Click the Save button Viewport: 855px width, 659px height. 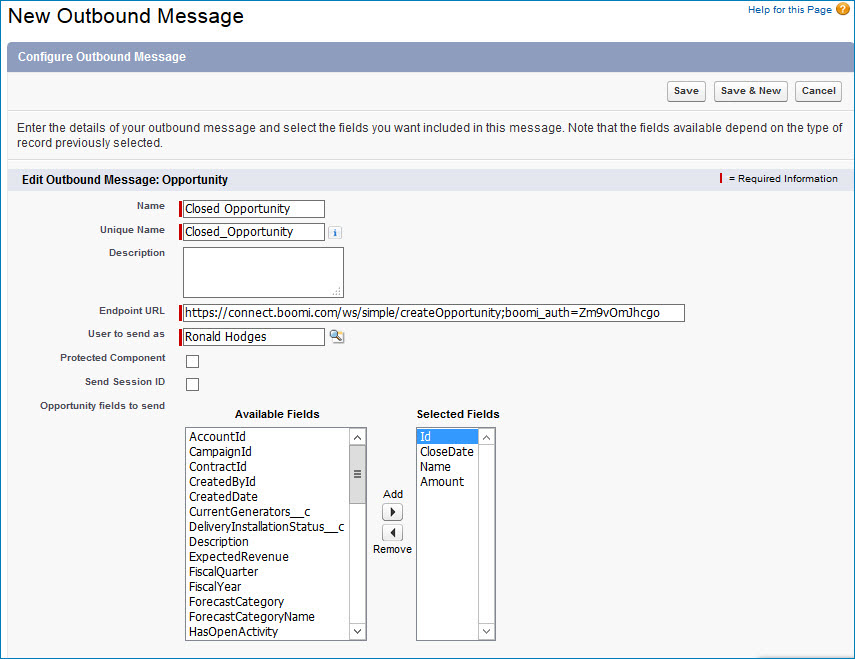pos(686,90)
